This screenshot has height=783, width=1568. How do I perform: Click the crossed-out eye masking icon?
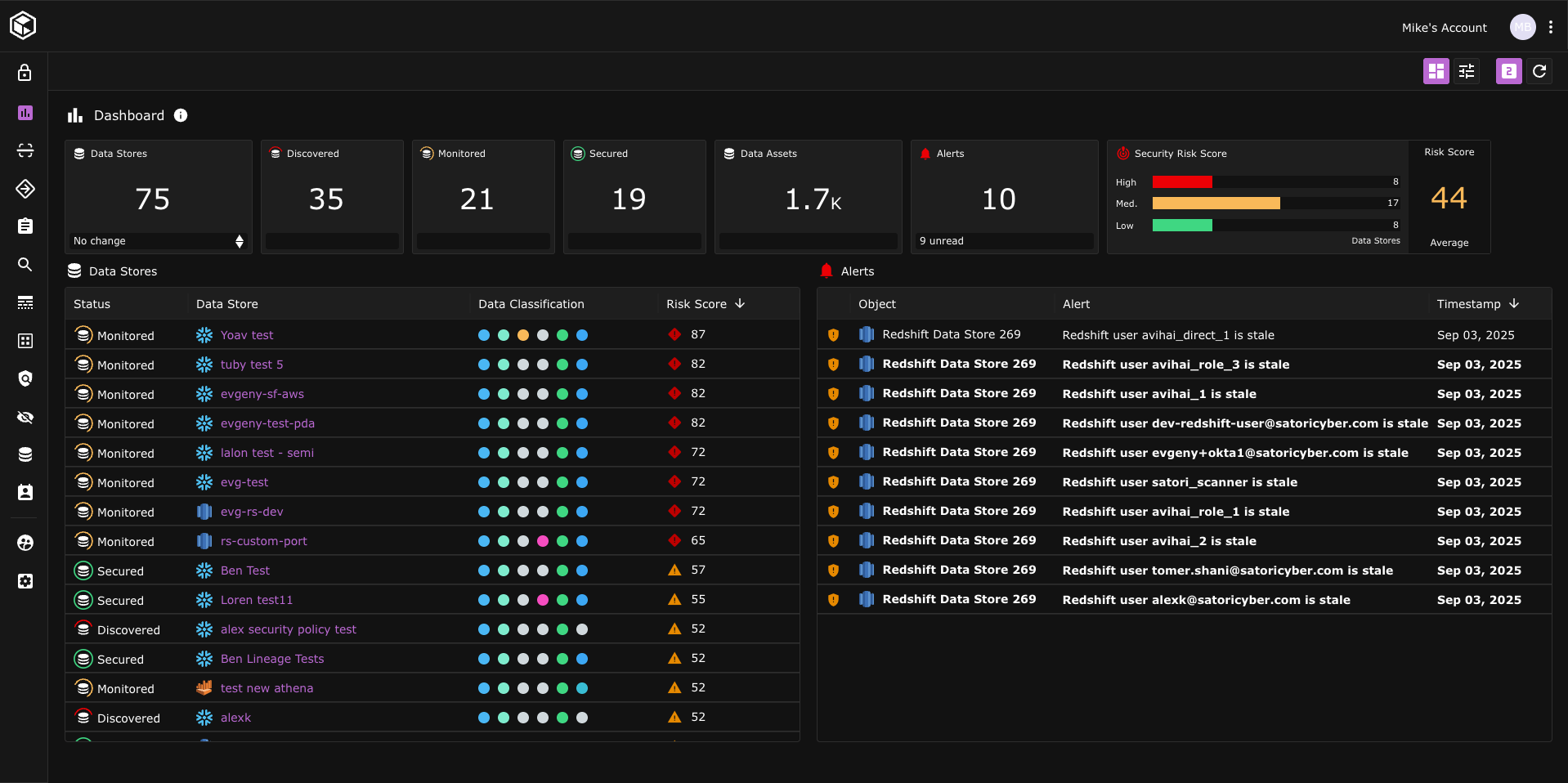pos(25,418)
